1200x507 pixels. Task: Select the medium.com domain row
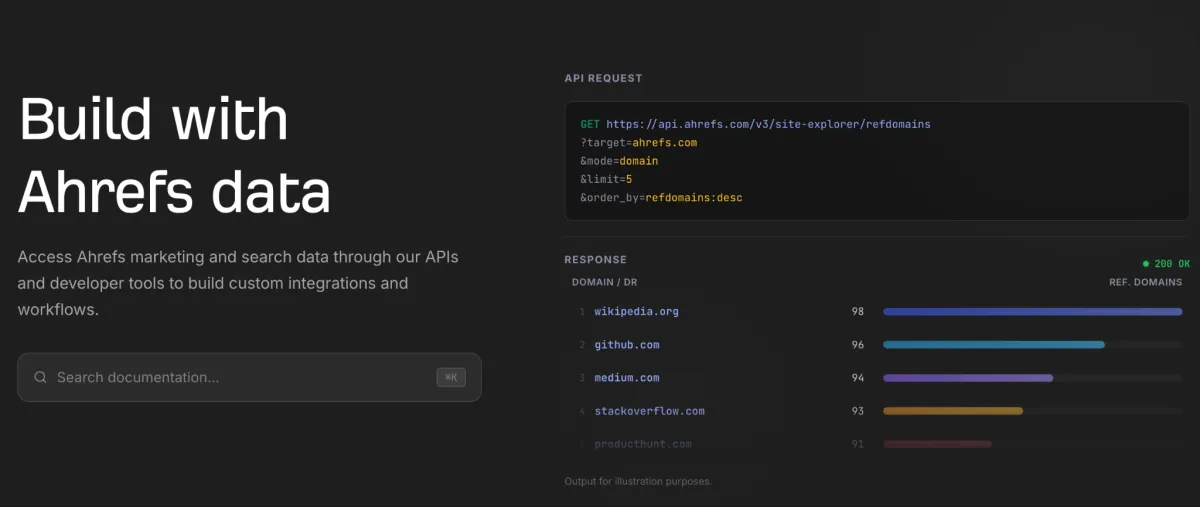pos(877,378)
